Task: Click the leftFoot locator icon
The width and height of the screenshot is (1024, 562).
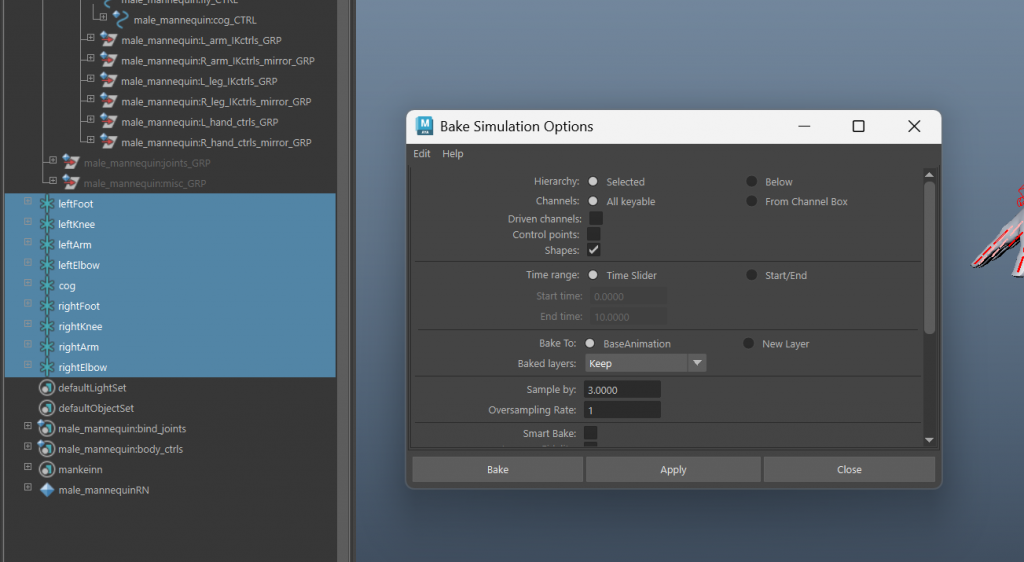Action: point(47,204)
